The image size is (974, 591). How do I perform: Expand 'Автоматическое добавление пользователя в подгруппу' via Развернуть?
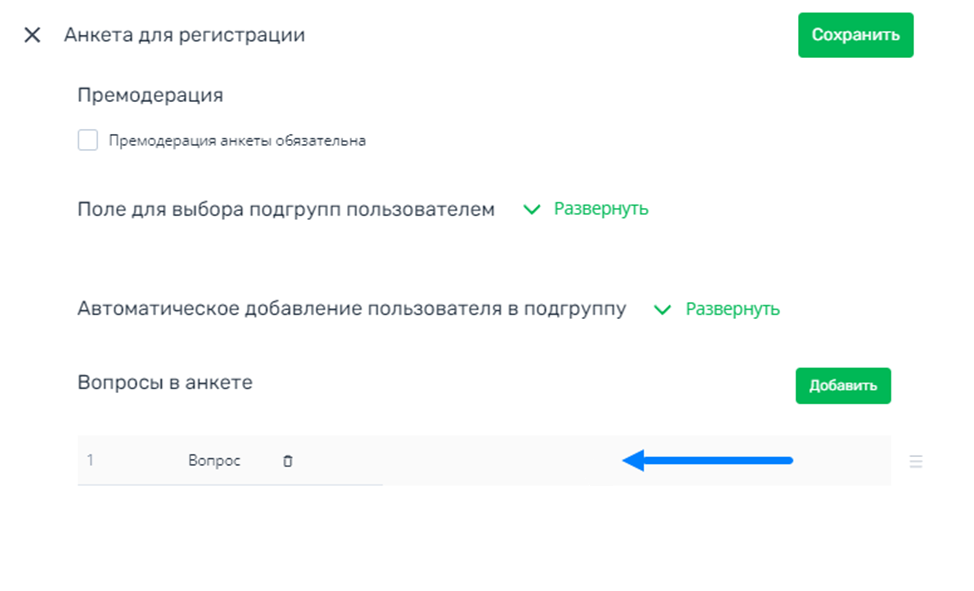point(732,309)
